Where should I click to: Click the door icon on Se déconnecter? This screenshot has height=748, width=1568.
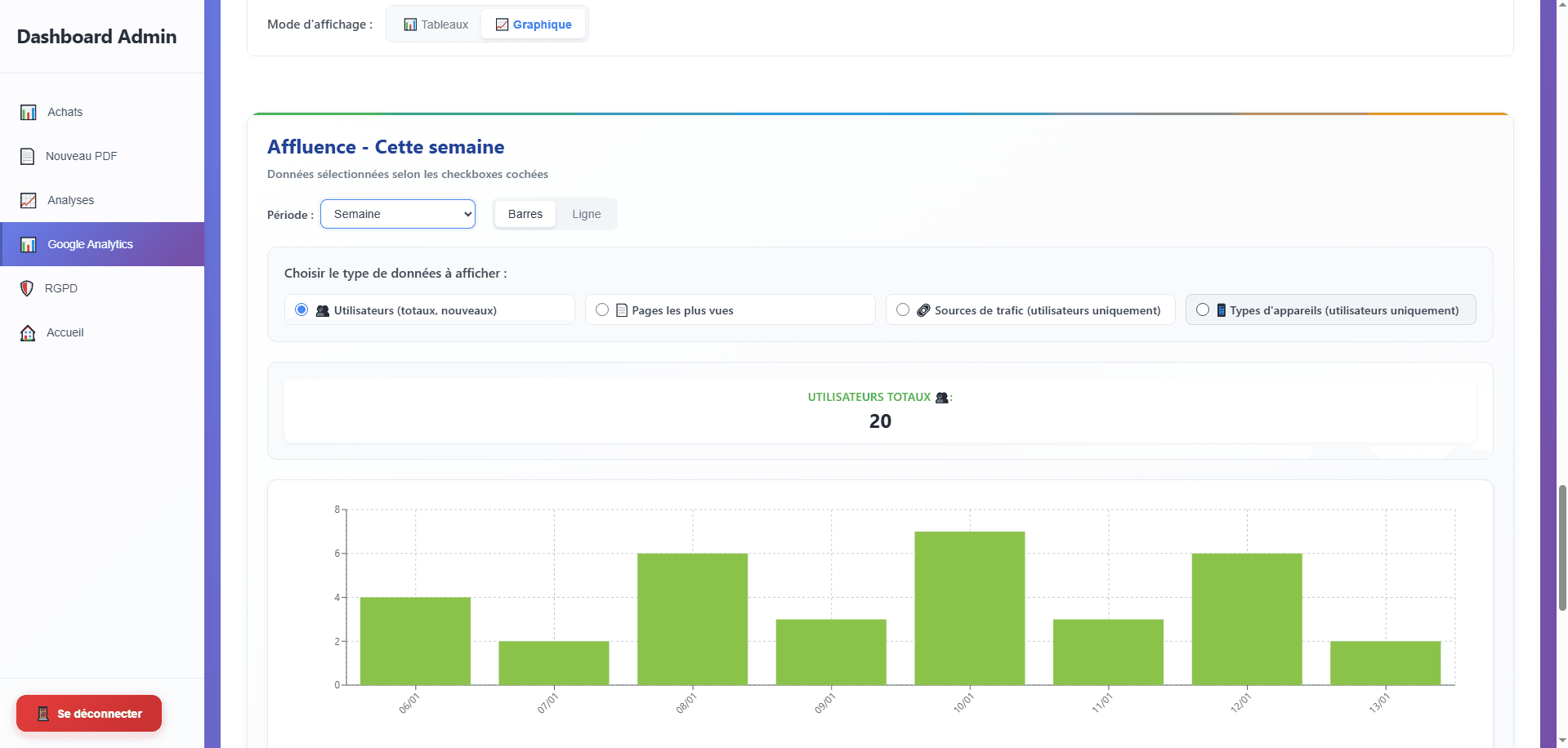click(x=43, y=714)
